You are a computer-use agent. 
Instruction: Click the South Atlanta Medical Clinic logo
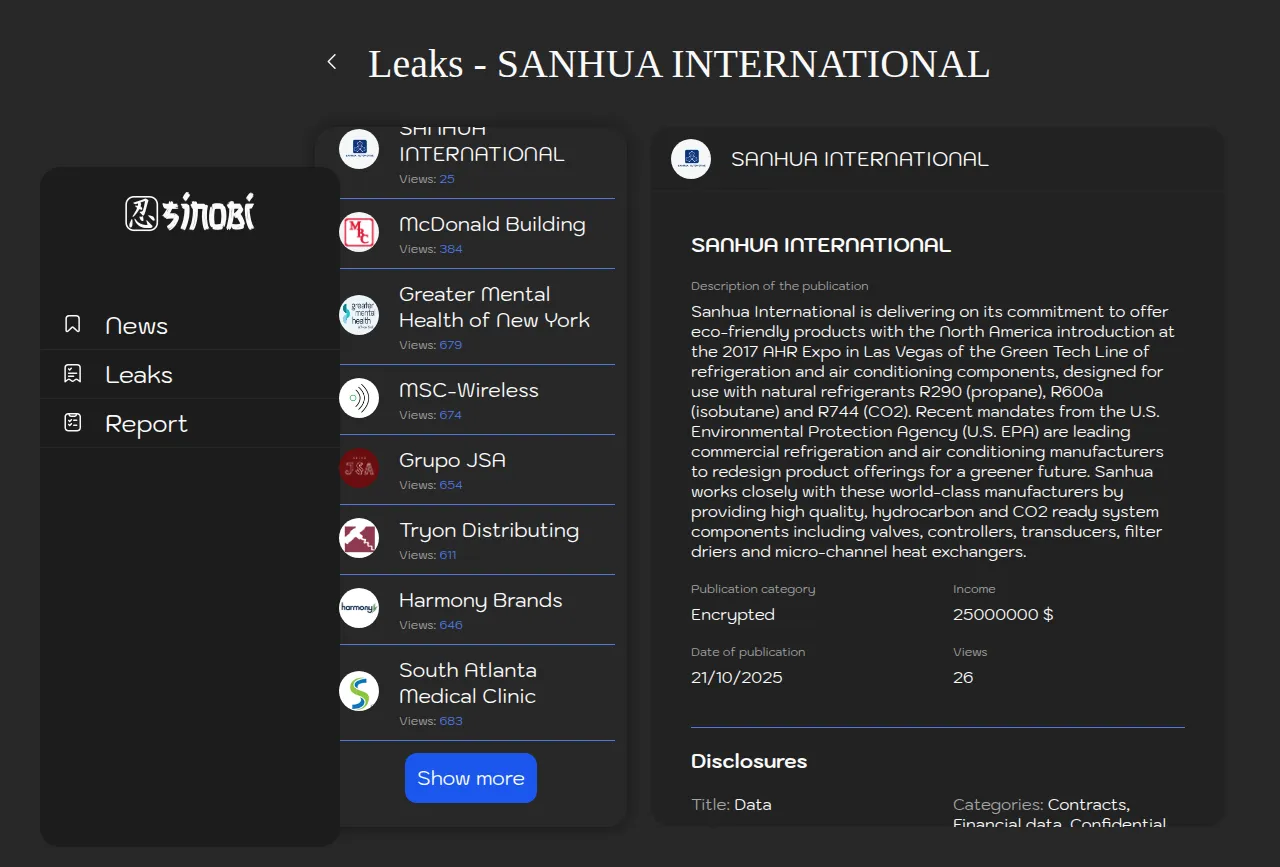(359, 691)
